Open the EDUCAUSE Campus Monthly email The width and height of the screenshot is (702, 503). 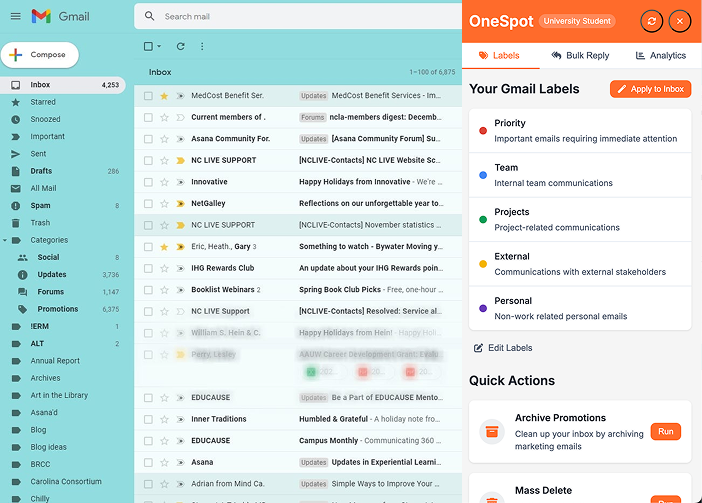pos(298,441)
